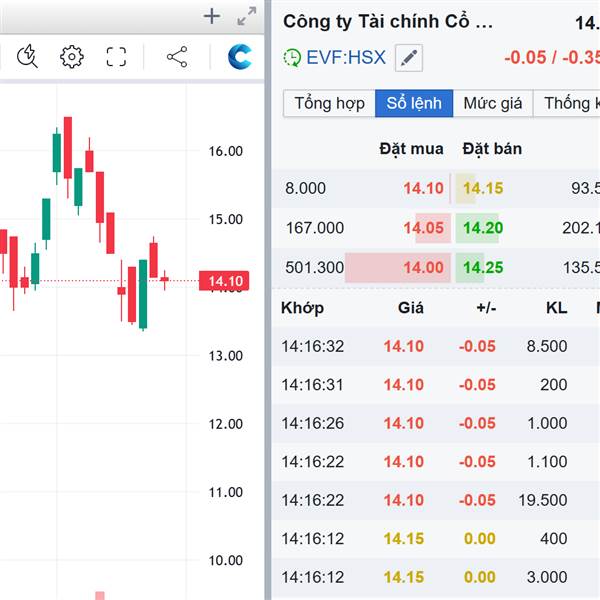Click the lightning magnifier icon
This screenshot has height=600, width=600.
[x=27, y=57]
